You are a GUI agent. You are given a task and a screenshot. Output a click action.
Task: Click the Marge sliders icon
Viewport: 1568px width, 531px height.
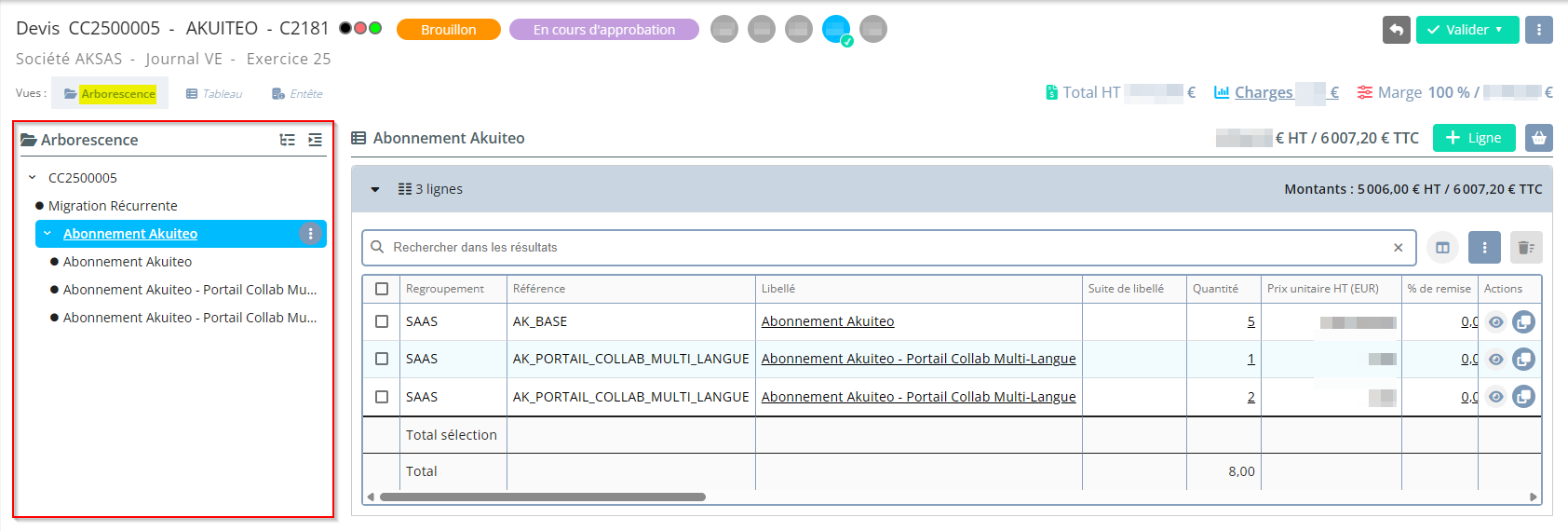(x=1364, y=92)
